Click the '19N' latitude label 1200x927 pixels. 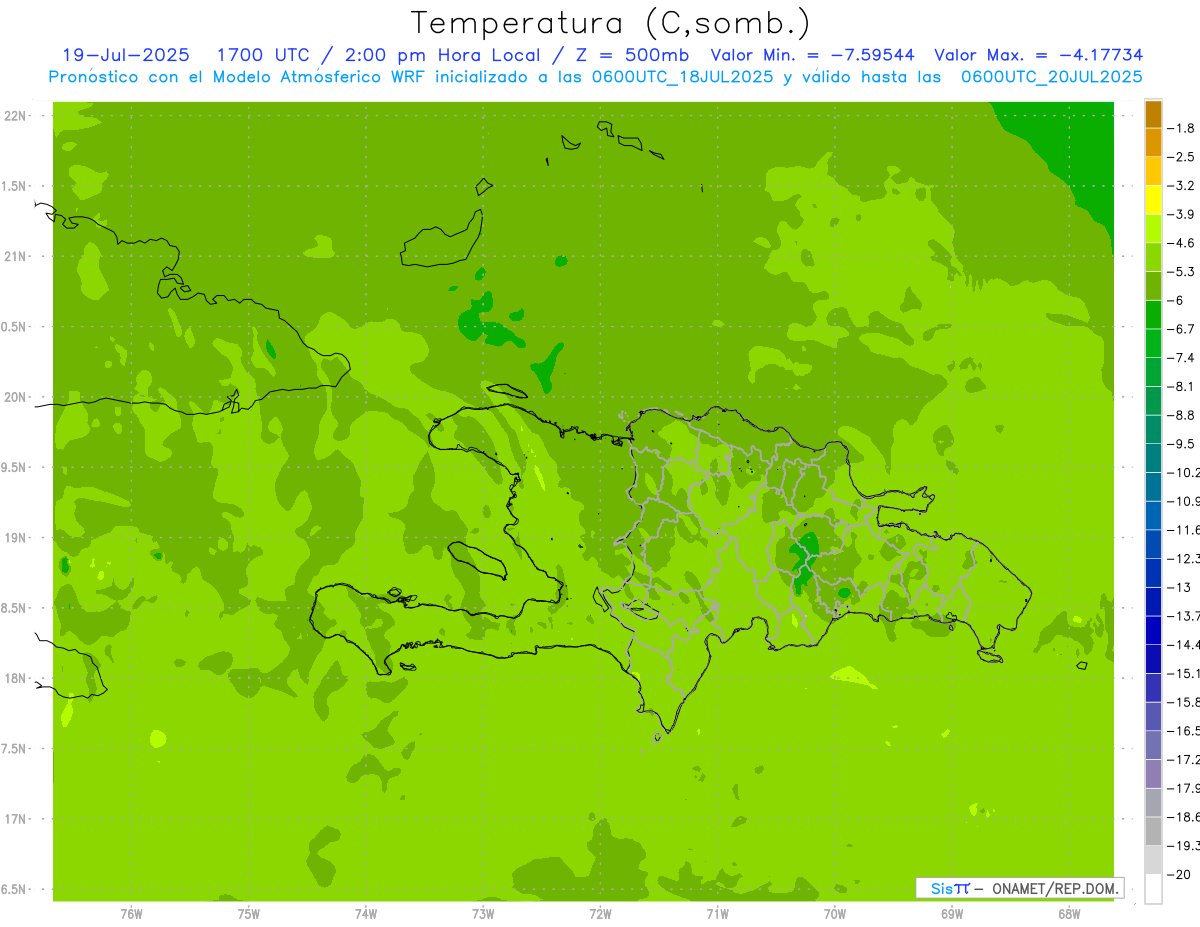pos(16,538)
